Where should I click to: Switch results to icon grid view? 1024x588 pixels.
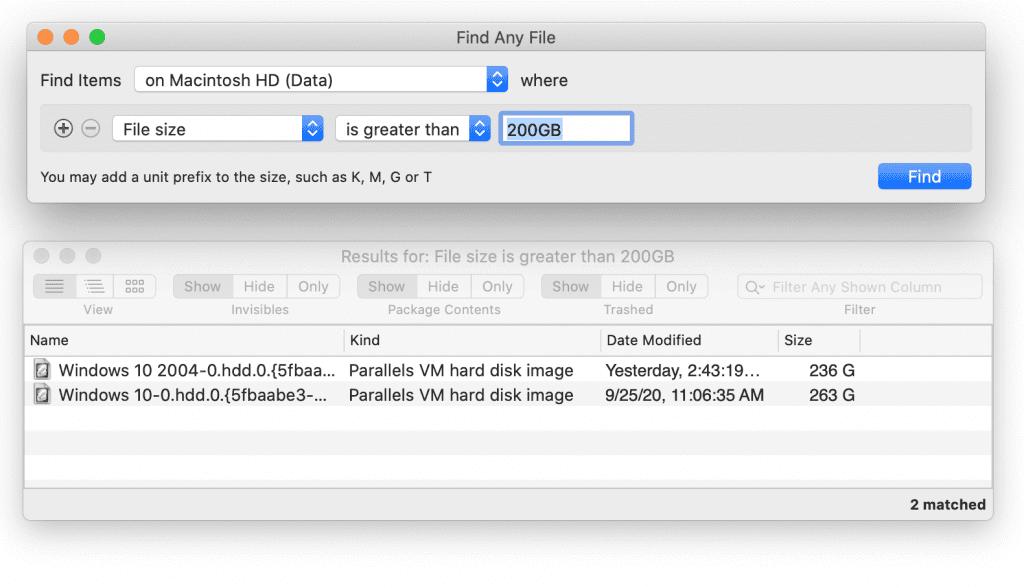[x=134, y=286]
